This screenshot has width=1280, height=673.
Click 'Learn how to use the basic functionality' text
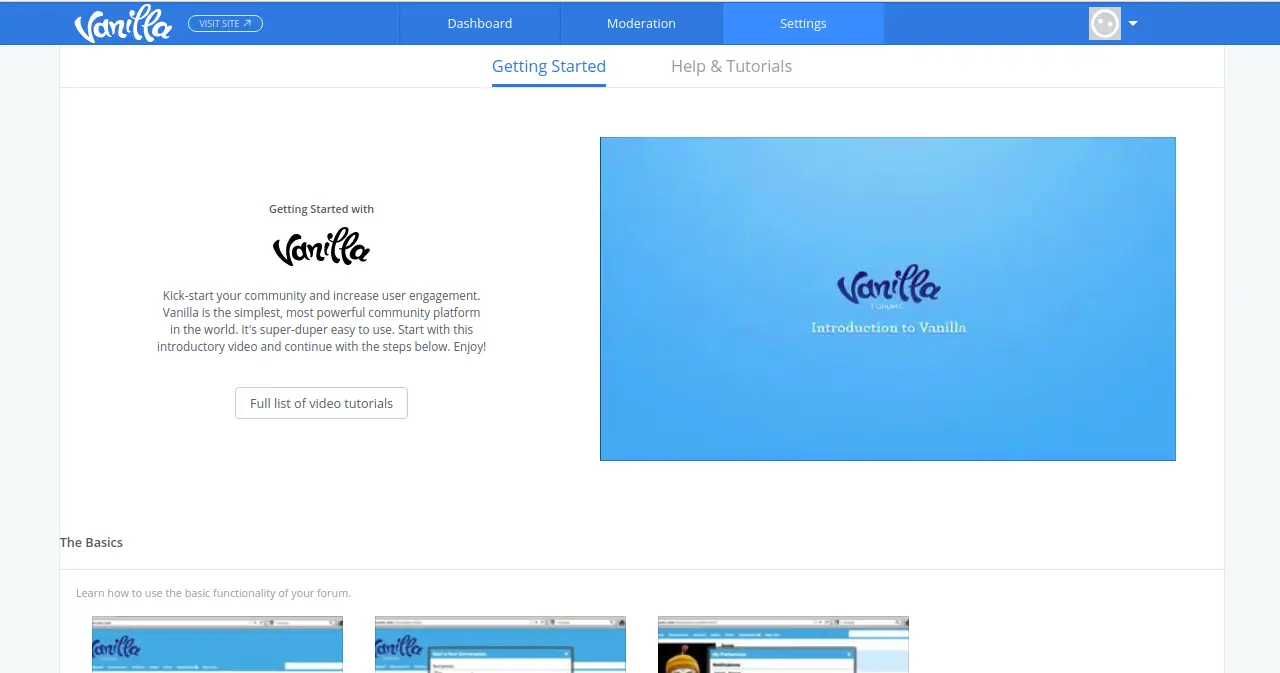pos(213,593)
